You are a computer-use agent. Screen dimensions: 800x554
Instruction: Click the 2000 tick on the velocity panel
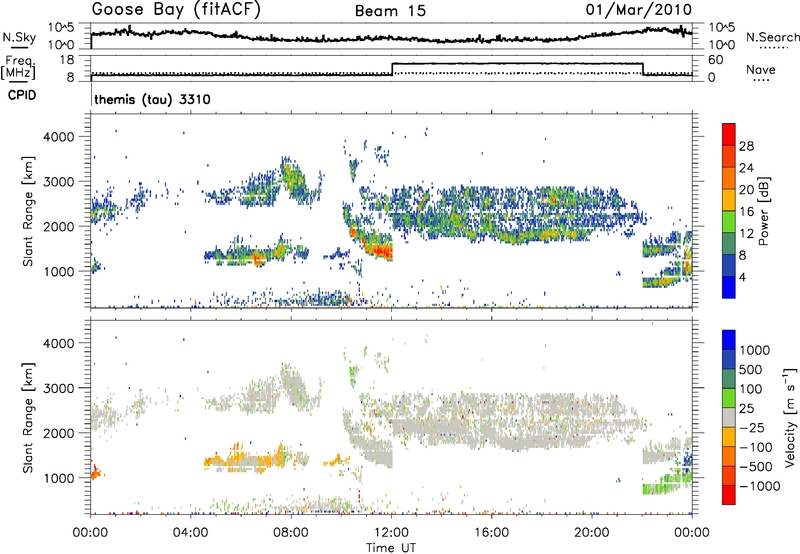(x=59, y=433)
